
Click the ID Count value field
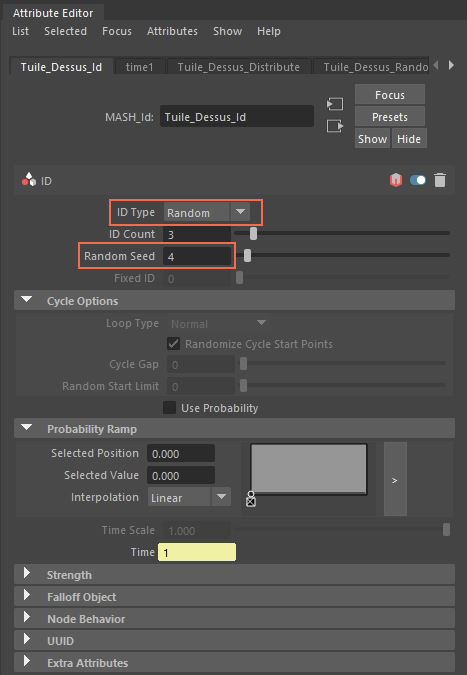[x=197, y=234]
